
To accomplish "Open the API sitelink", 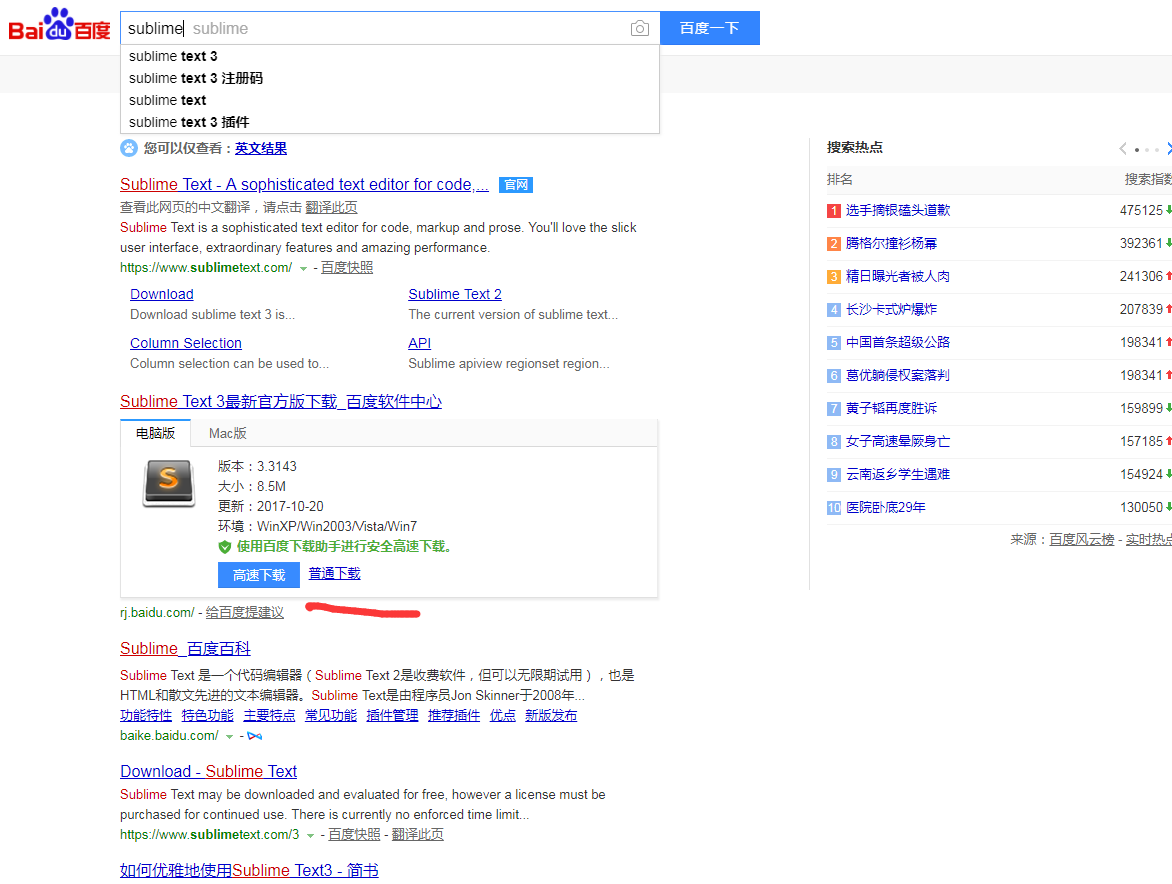I will pos(419,343).
